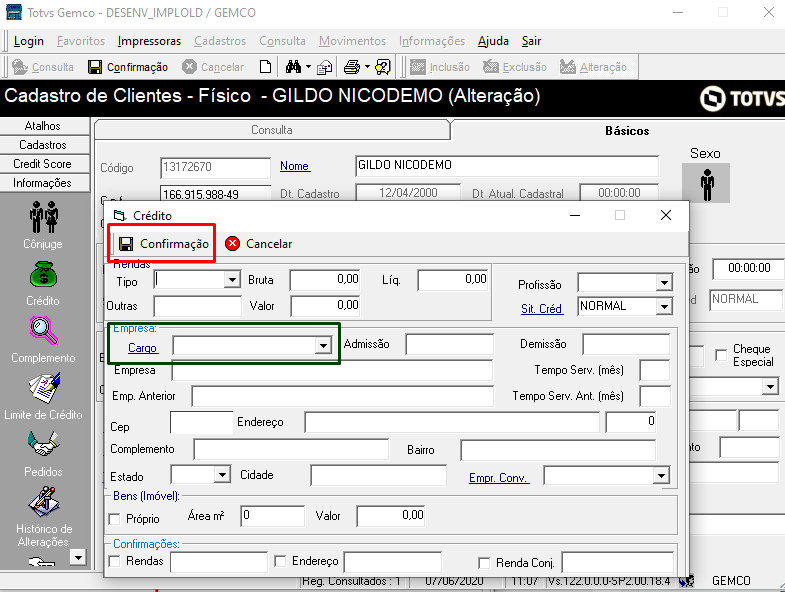
Task: Click the Cadastros sidebar button
Action: coord(45,145)
